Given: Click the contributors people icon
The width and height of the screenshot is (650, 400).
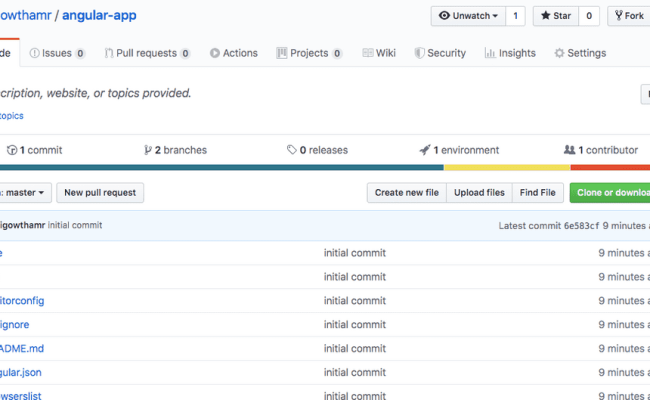Looking at the screenshot, I should [570, 150].
